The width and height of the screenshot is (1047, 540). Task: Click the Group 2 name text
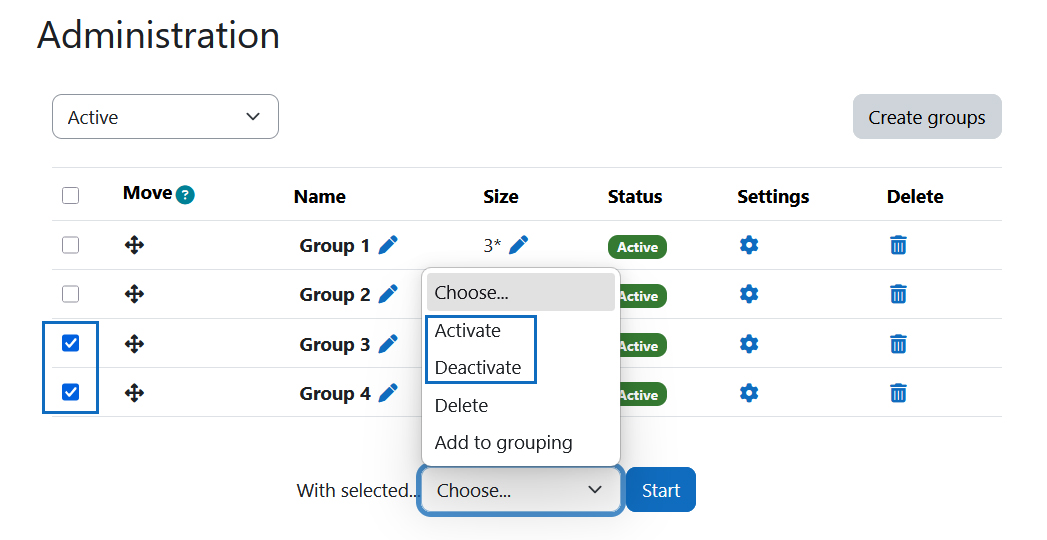point(335,294)
